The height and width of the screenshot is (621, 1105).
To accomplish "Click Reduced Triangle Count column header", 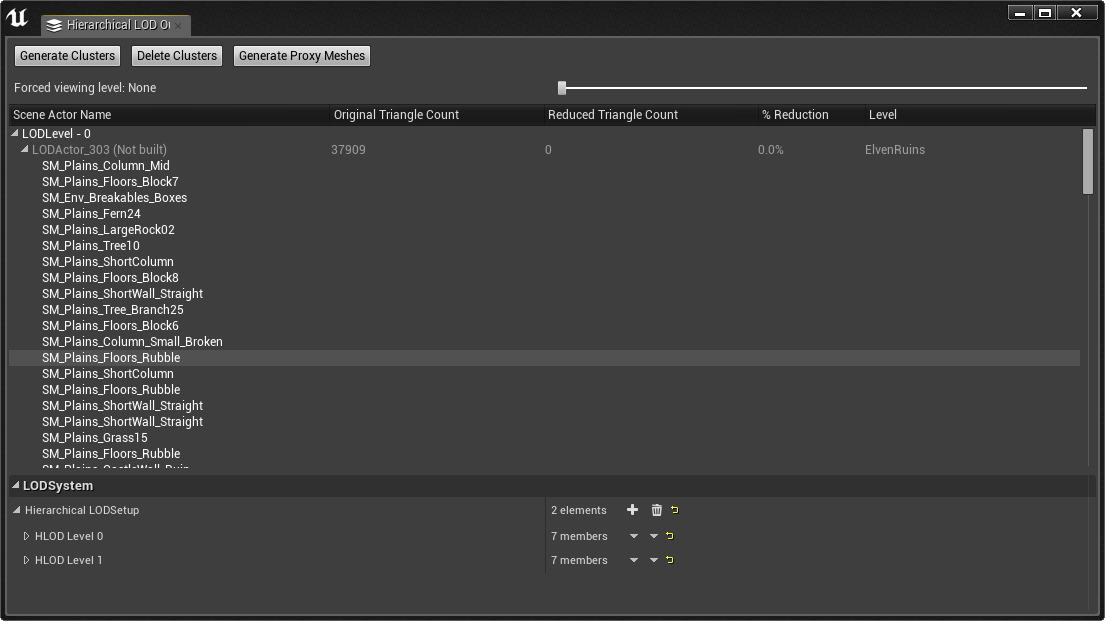I will click(650, 114).
